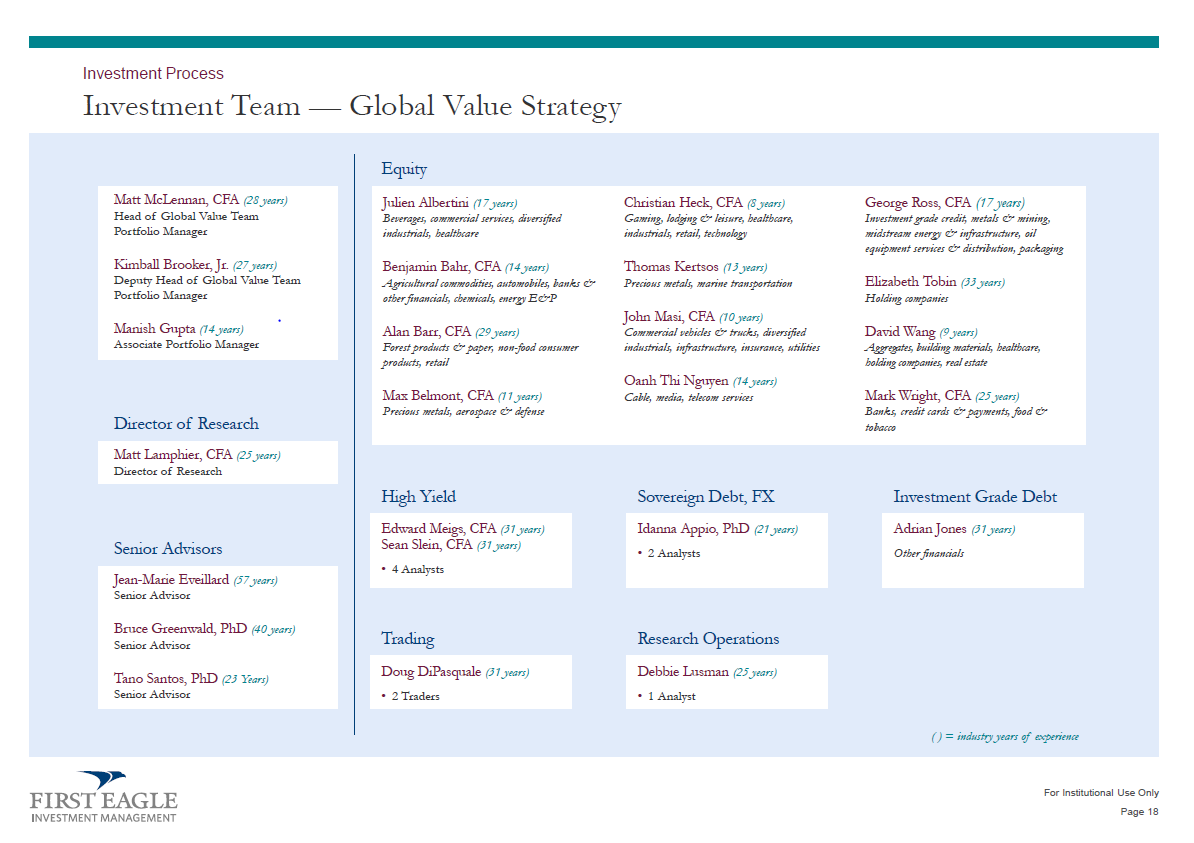
Task: Click 'Deputy Head of Global Value Team' text
Action: pyautogui.click(x=207, y=280)
